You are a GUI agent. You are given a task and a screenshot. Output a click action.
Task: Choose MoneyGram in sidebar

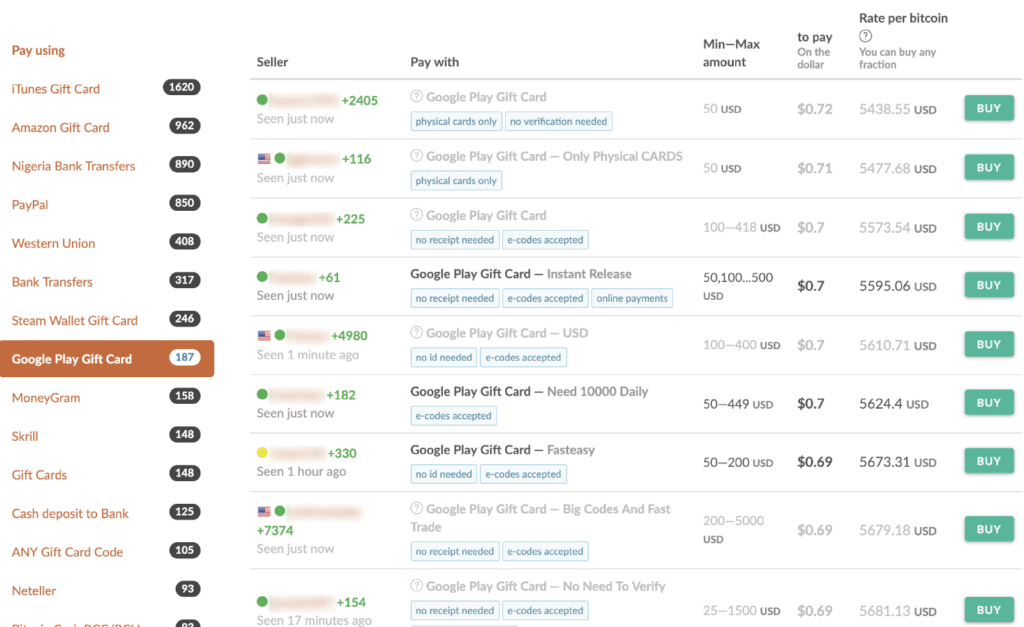[x=46, y=397]
